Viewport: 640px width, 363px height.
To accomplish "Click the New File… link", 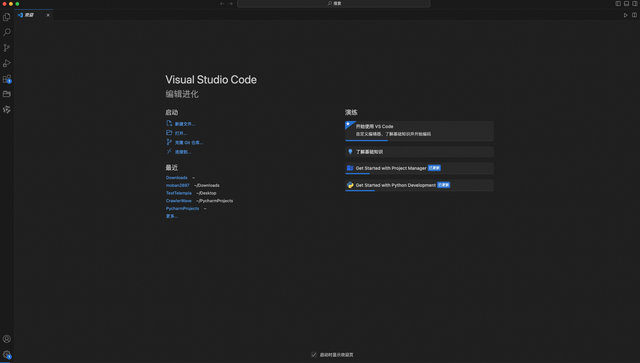I will tap(185, 124).
